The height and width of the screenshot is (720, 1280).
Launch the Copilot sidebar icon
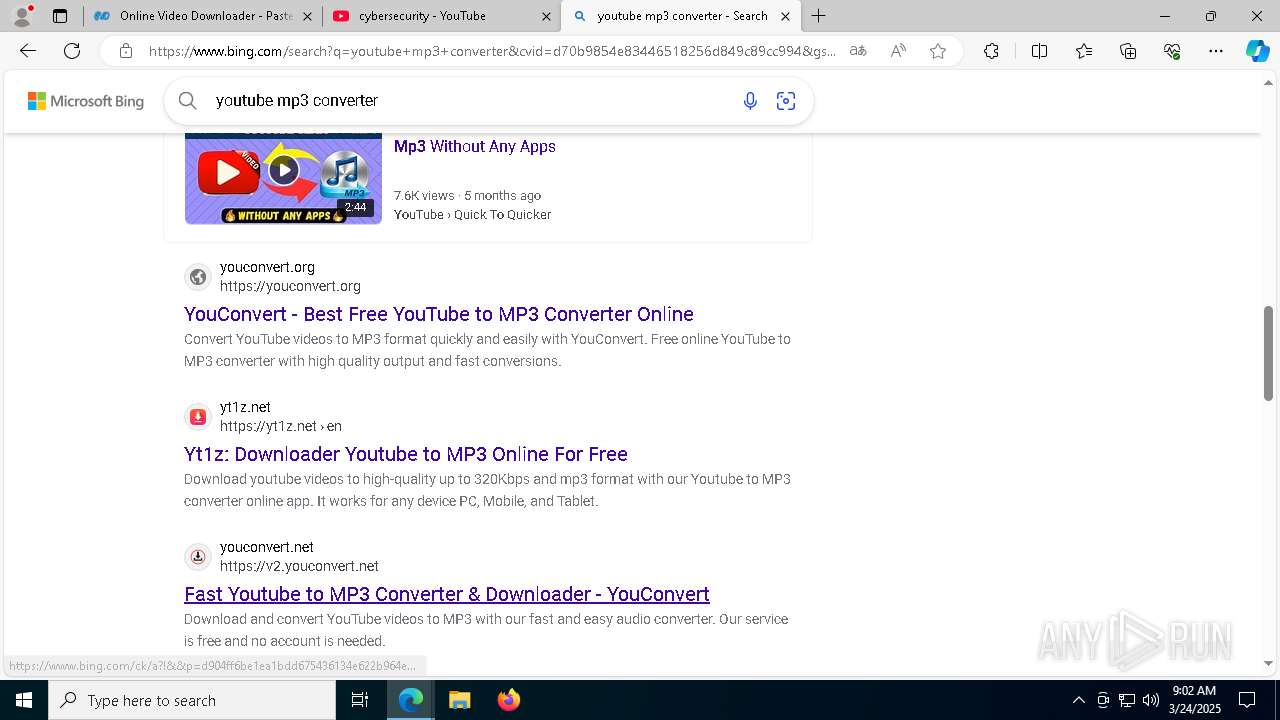pos(1257,51)
